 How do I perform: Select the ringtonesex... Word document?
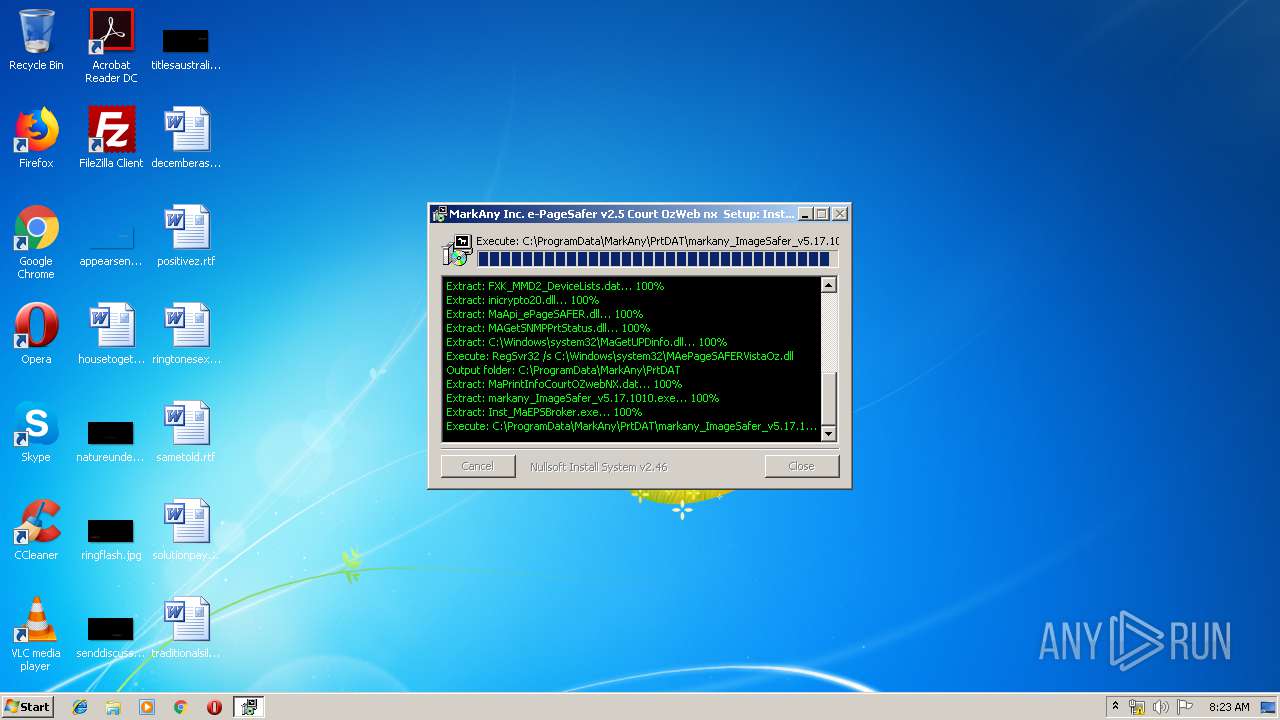(x=186, y=335)
